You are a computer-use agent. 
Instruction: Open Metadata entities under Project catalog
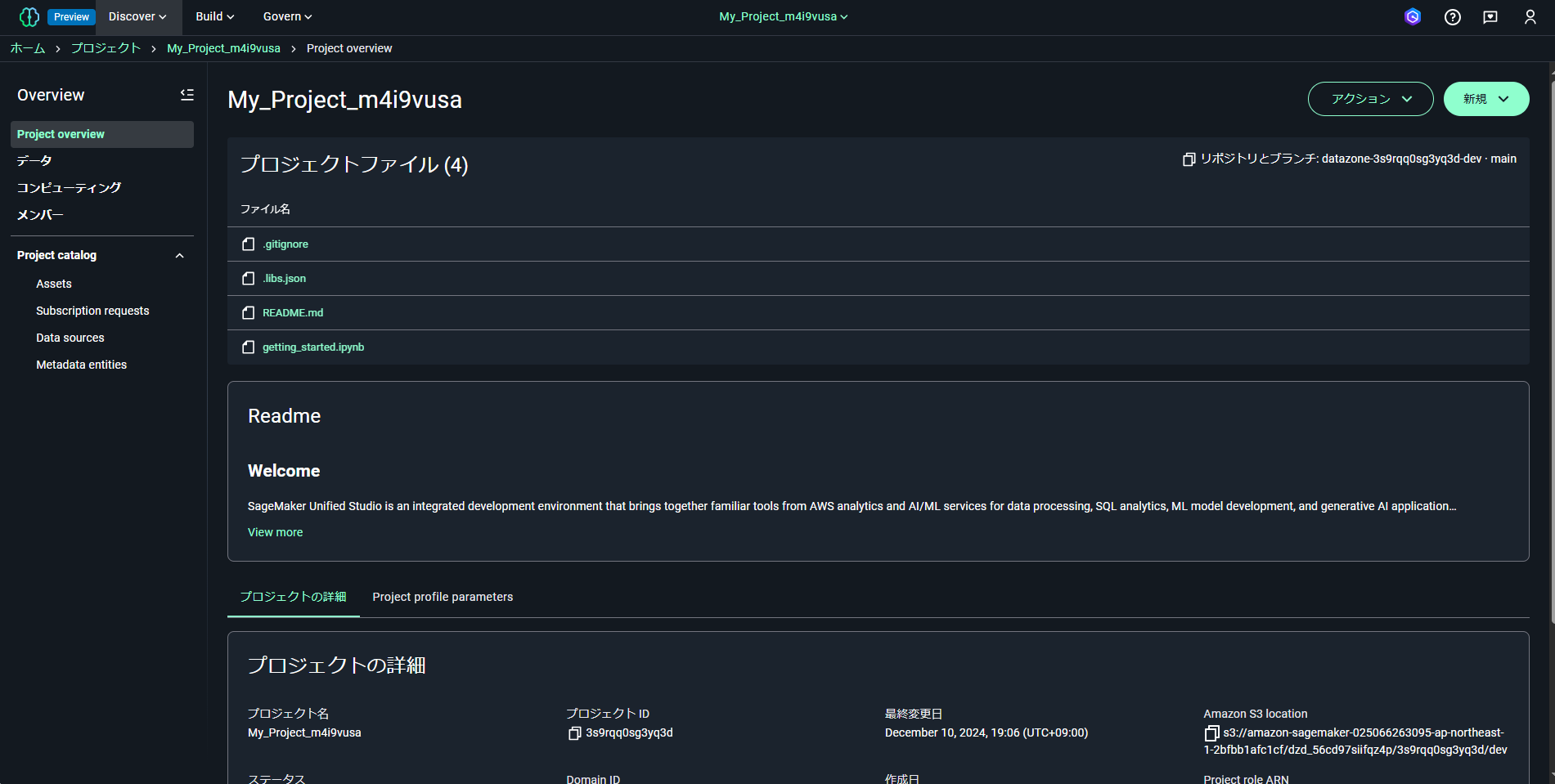click(x=82, y=365)
